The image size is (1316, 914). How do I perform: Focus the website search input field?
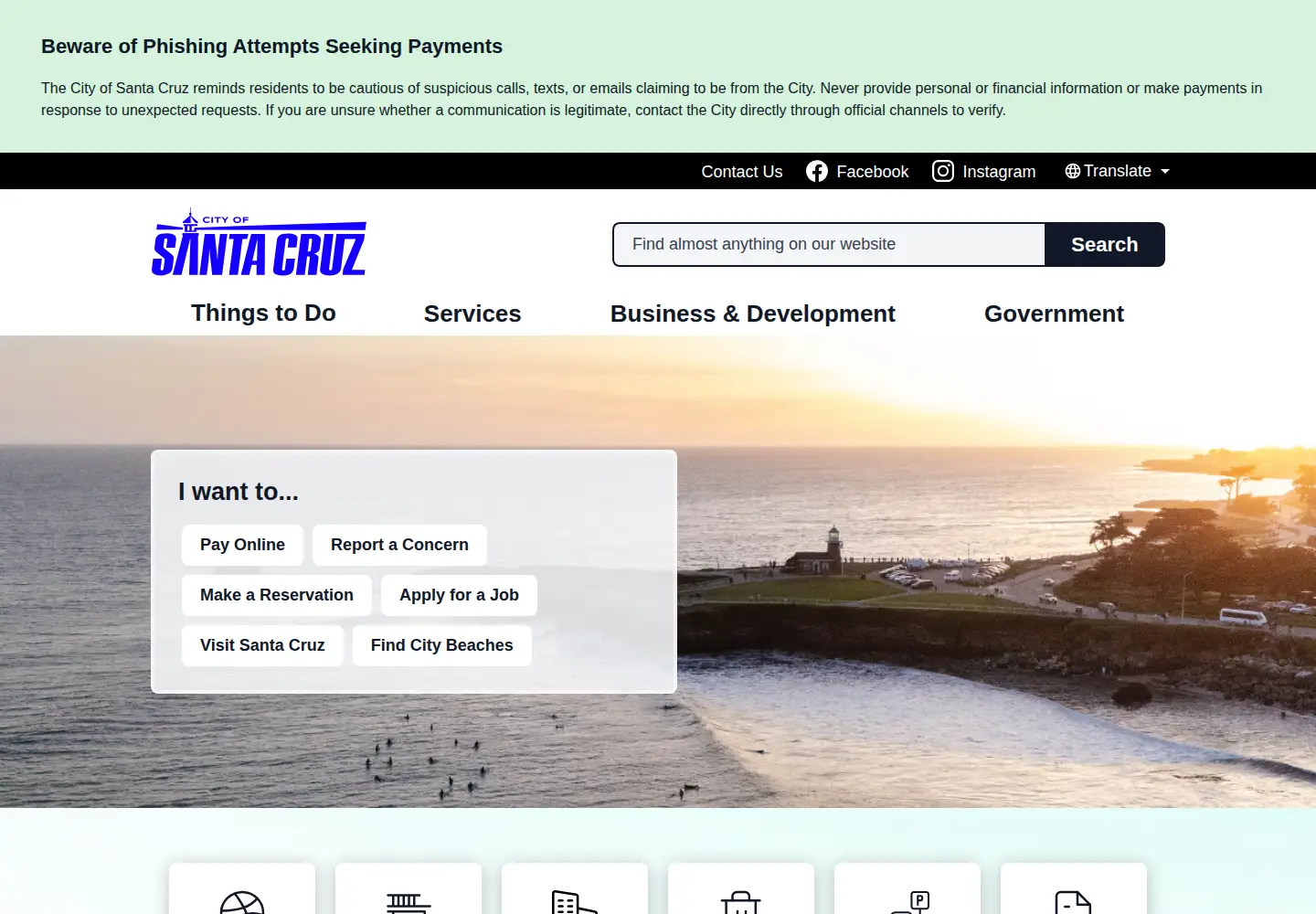pos(829,245)
